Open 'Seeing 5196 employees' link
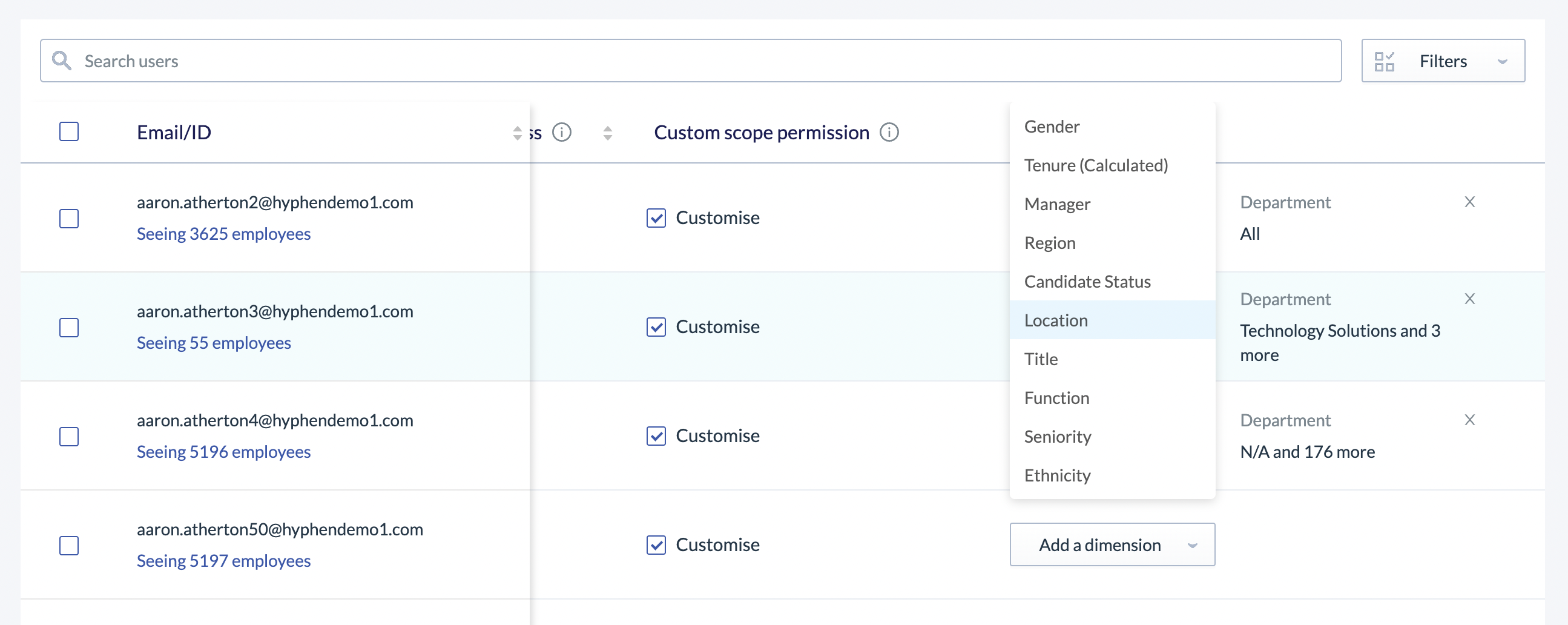The width and height of the screenshot is (1568, 625). pyautogui.click(x=223, y=452)
